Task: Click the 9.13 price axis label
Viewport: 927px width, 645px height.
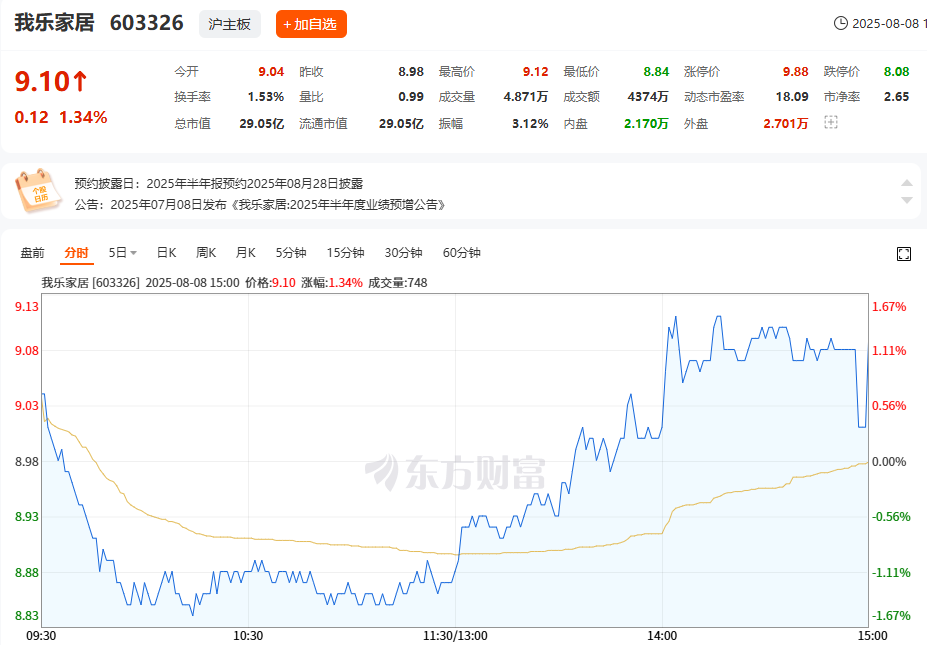Action: pos(27,306)
